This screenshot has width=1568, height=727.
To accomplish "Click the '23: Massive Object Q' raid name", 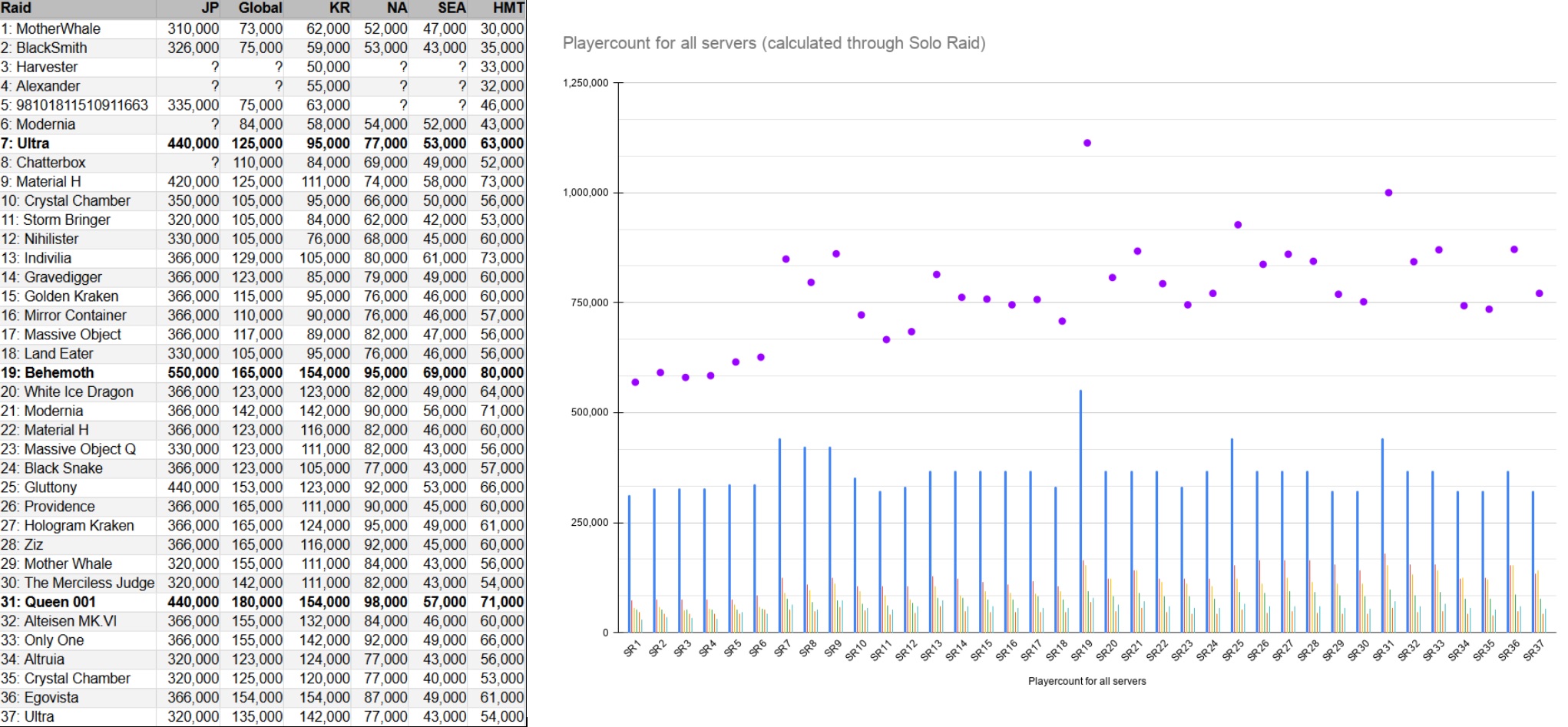I will [68, 449].
